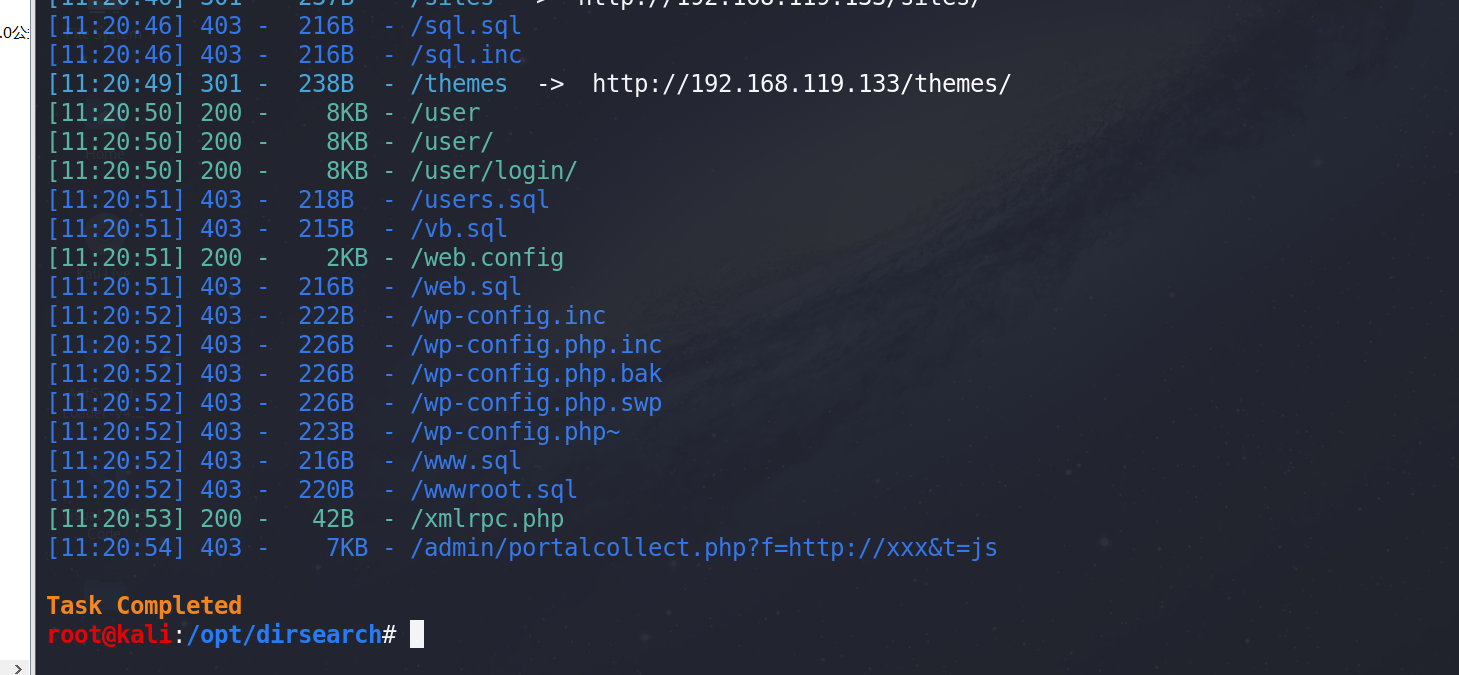Screen dimensions: 1459x675
Task: Click the /users.sql result path
Action: coord(480,200)
